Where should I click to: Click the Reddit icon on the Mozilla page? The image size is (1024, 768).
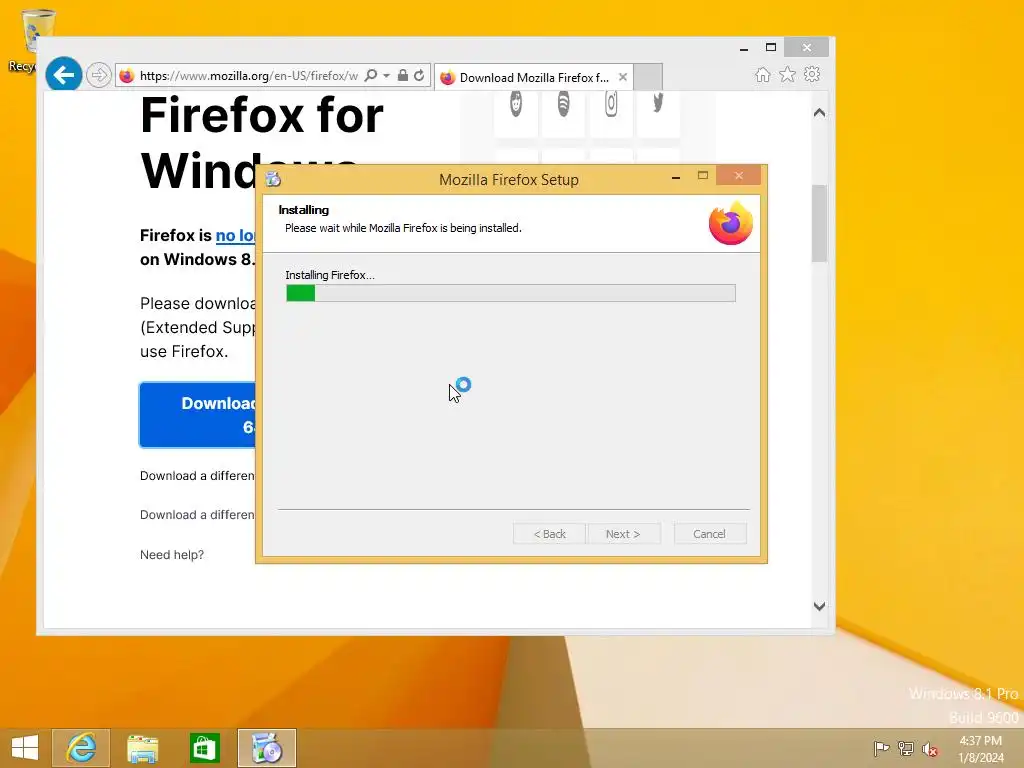516,104
